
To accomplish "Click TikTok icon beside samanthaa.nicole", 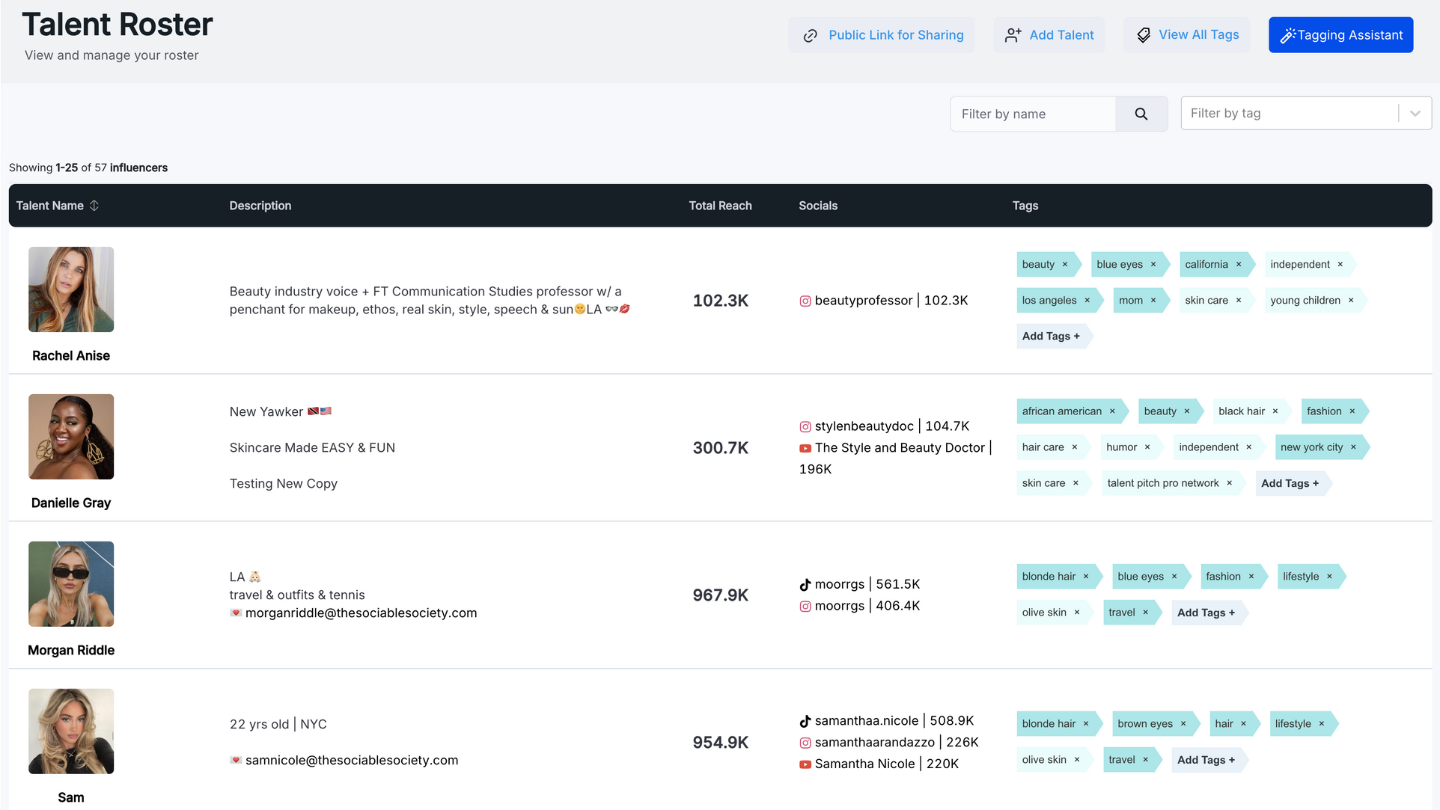I will (x=805, y=721).
